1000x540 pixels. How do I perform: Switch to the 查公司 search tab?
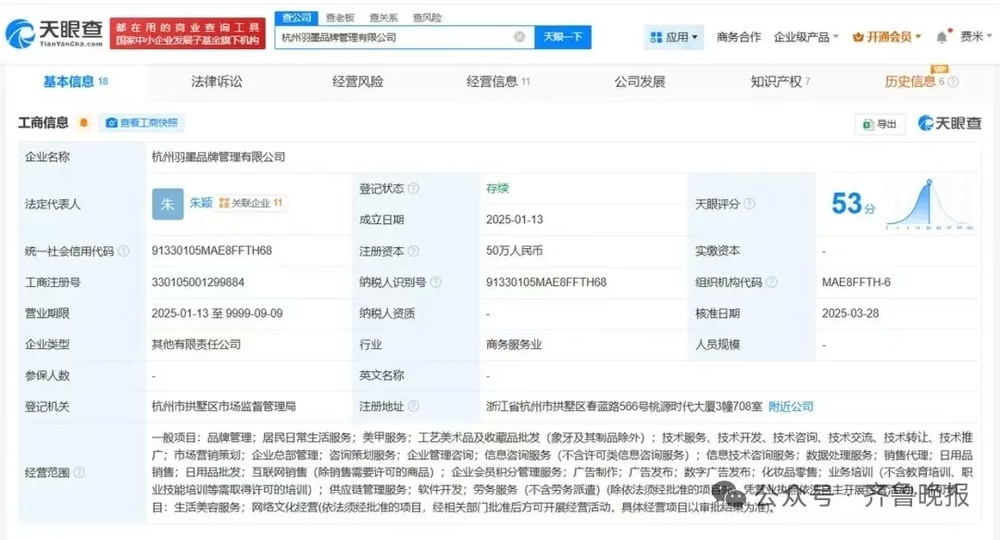297,17
